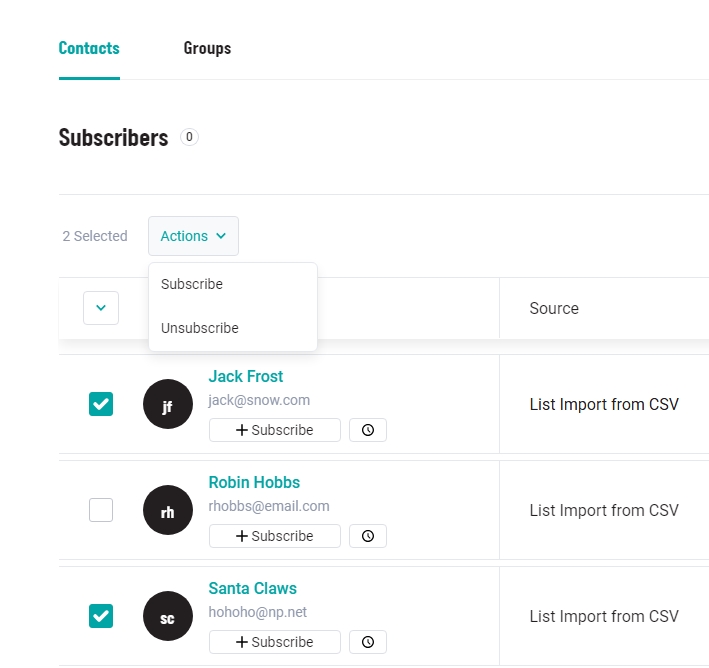Click Robin Hobbs's rh avatar
The width and height of the screenshot is (709, 668).
[x=168, y=510]
